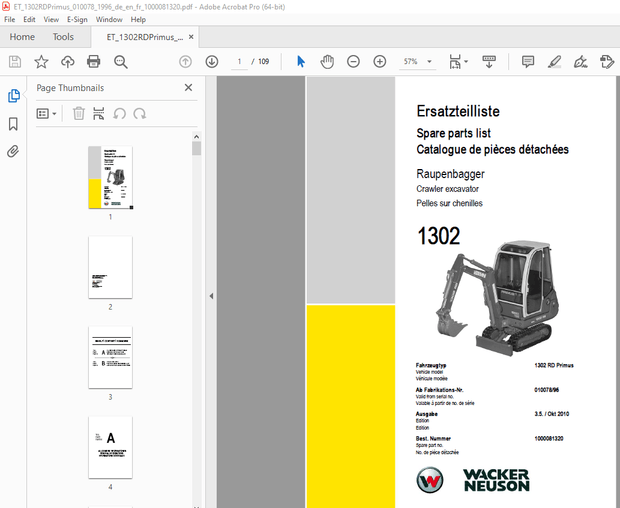Select page 1 thumbnail
Image resolution: width=620 pixels, height=508 pixels.
click(x=110, y=177)
